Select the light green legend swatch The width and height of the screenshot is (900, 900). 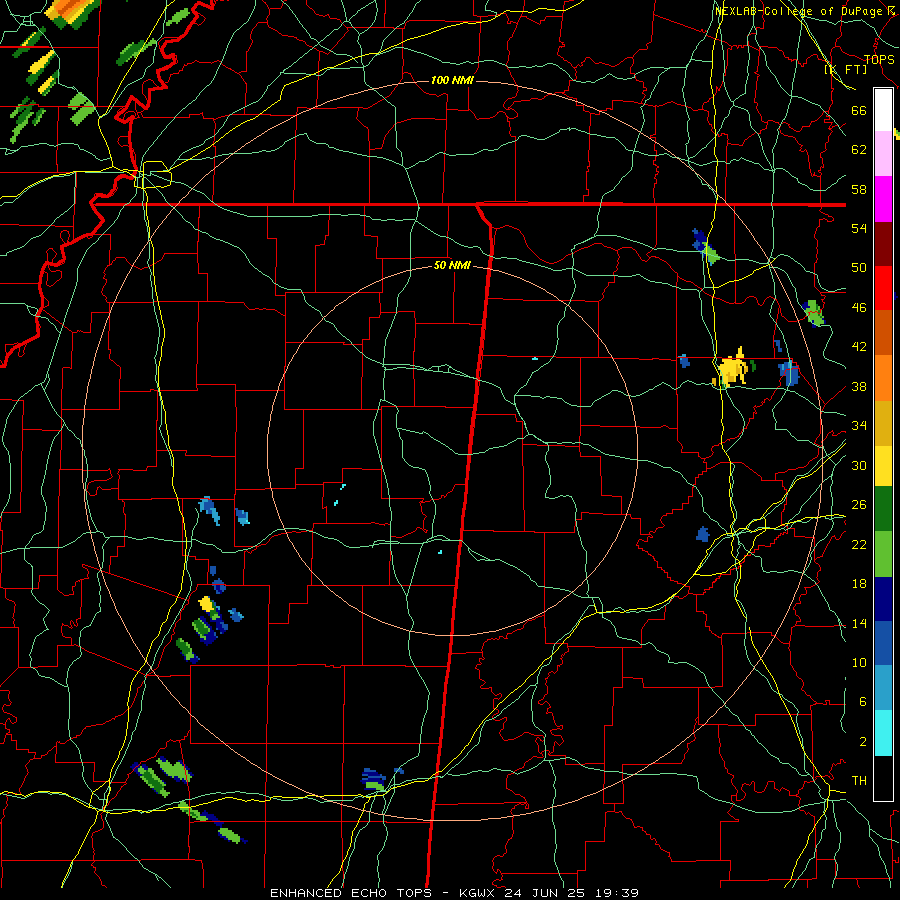point(883,554)
